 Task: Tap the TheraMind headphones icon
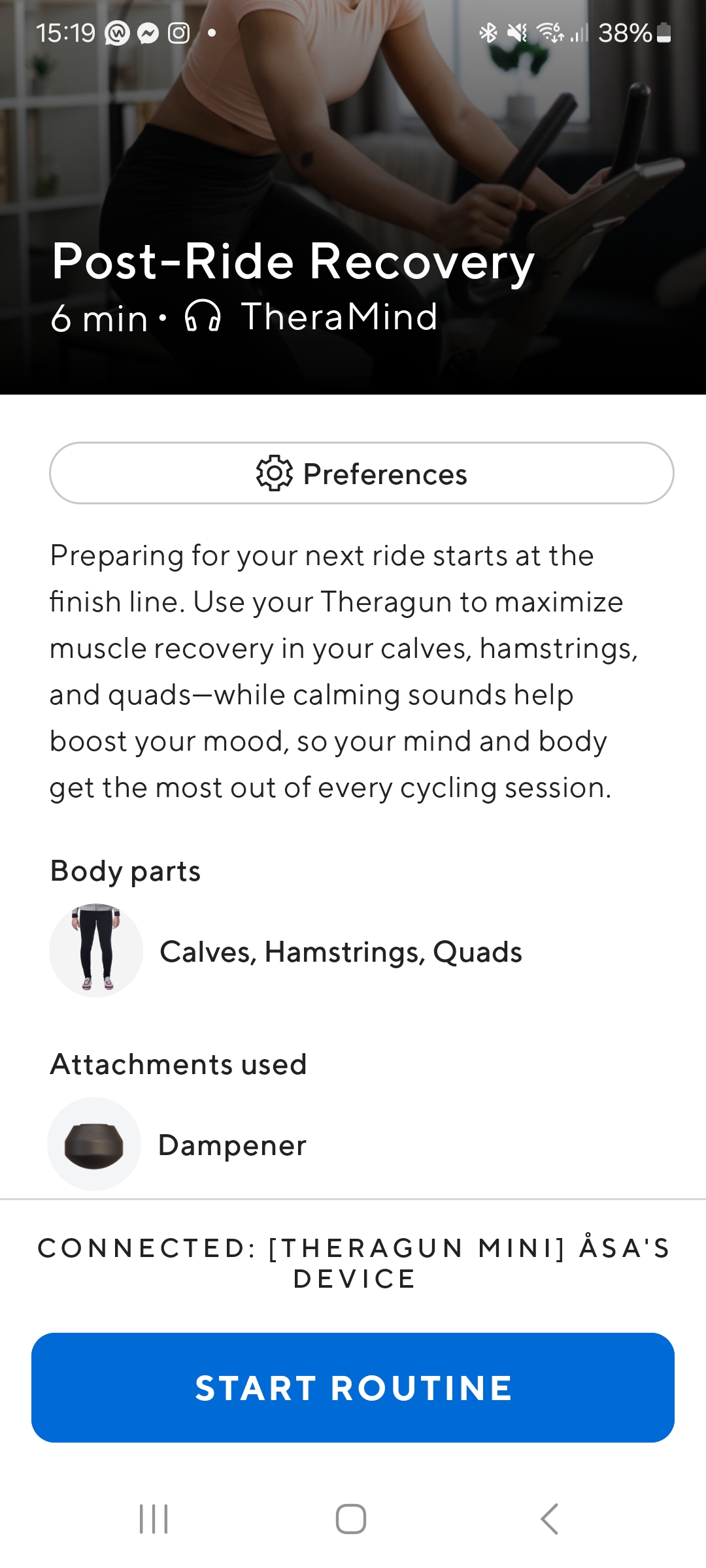click(203, 317)
